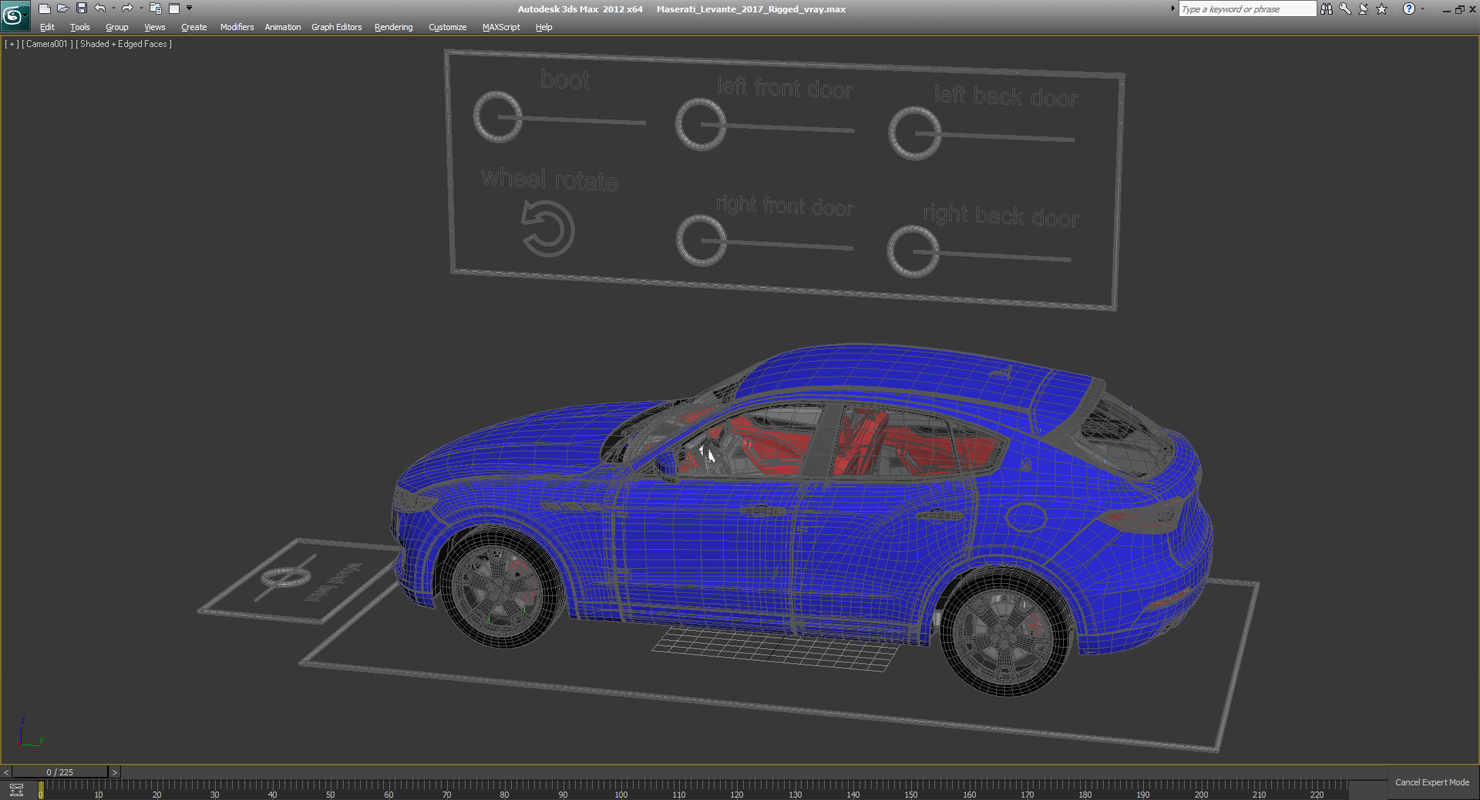Viewport: 1480px width, 800px height.
Task: Open the Redo history dropdown arrow
Action: pyautogui.click(x=140, y=9)
